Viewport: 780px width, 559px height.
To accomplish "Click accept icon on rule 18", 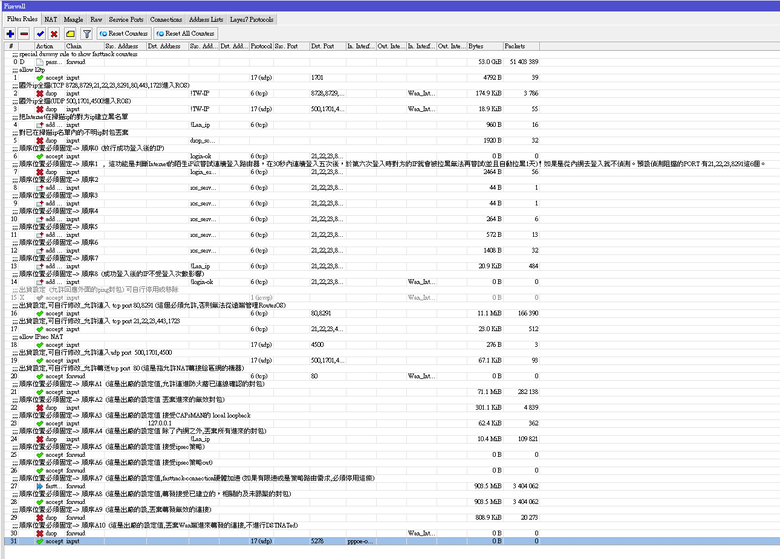I will coord(39,345).
